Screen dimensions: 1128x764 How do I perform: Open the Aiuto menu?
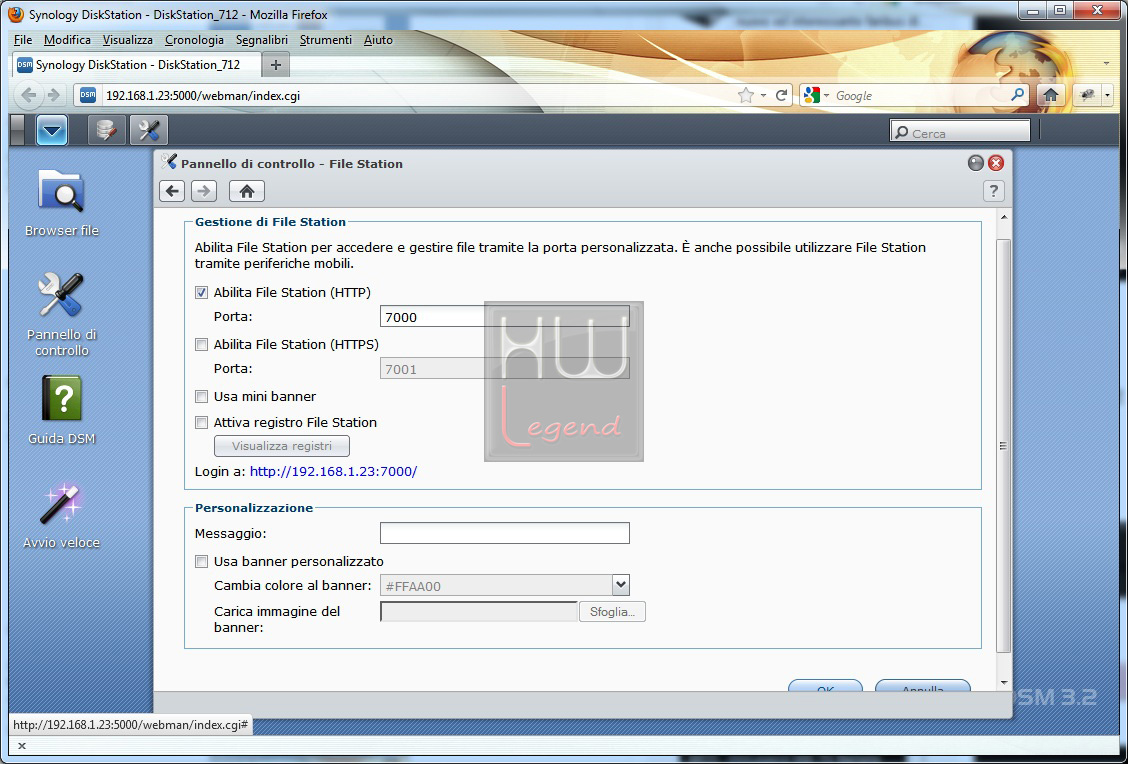(378, 40)
